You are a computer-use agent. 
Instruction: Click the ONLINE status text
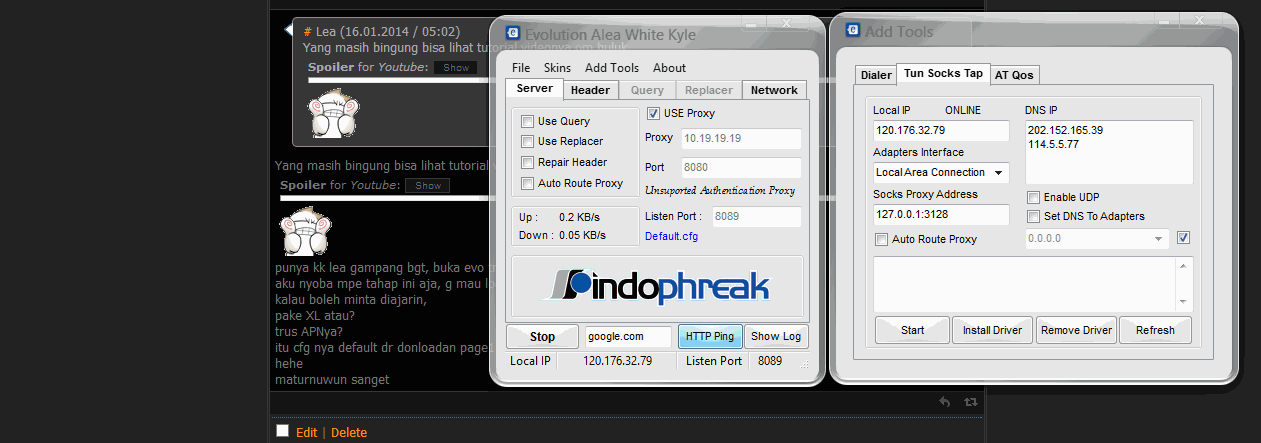point(963,110)
